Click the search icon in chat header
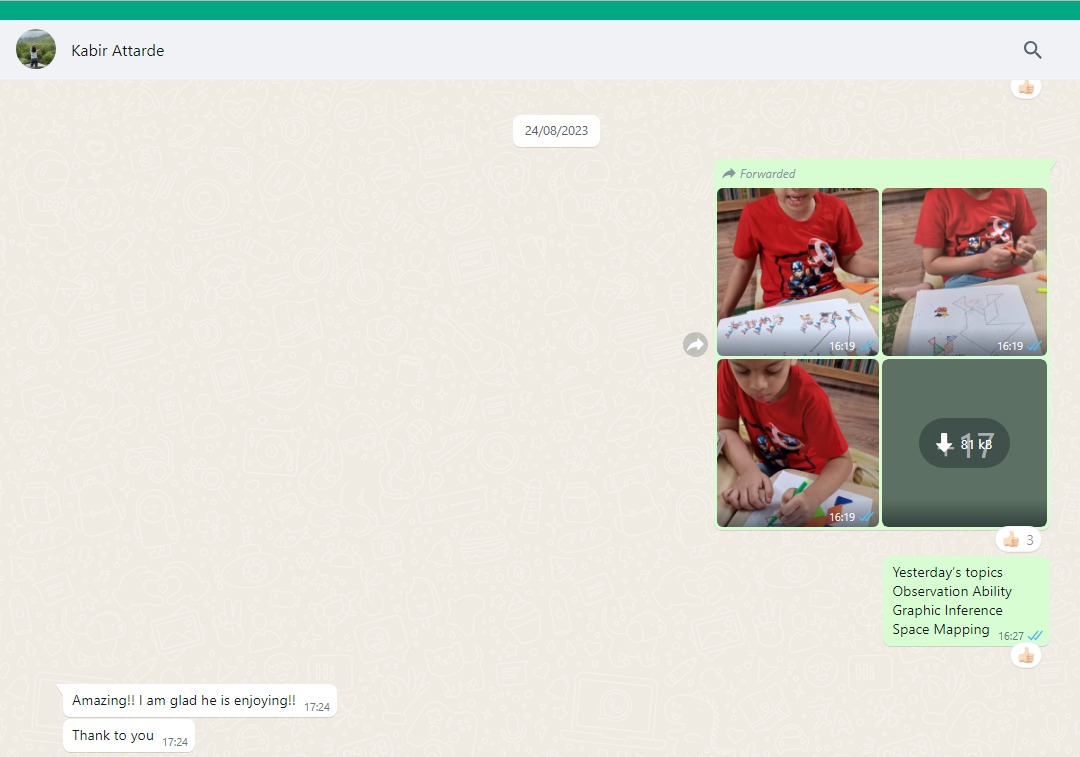Image resolution: width=1080 pixels, height=757 pixels. pyautogui.click(x=1032, y=50)
